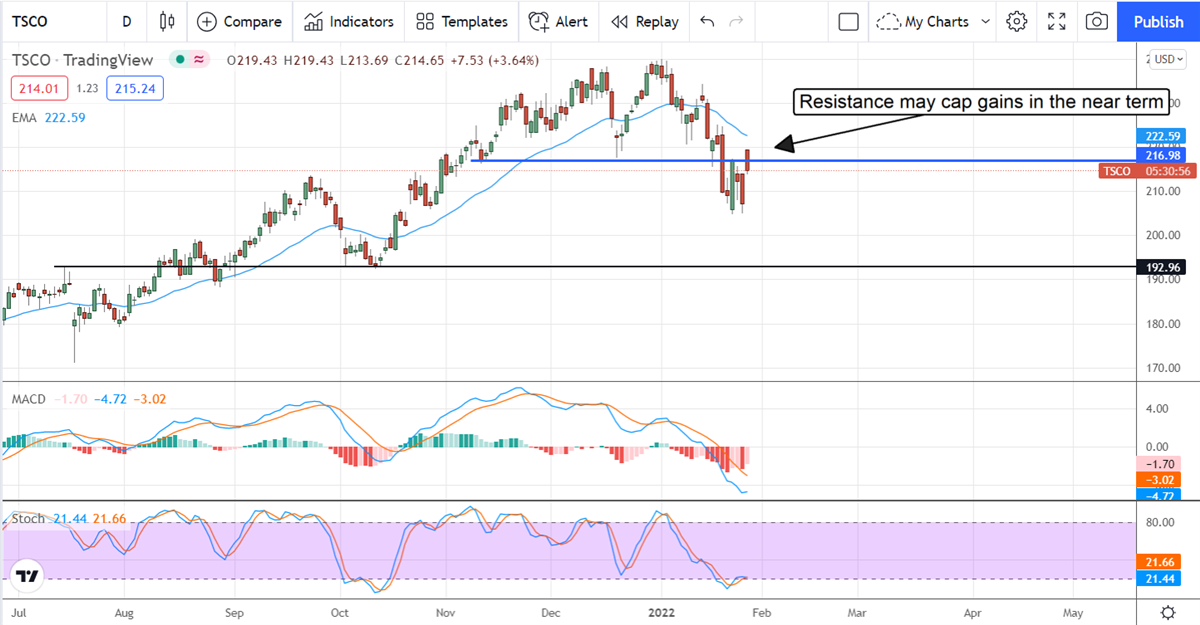The image size is (1200, 625).
Task: Expand the My Charts dropdown
Action: click(935, 21)
